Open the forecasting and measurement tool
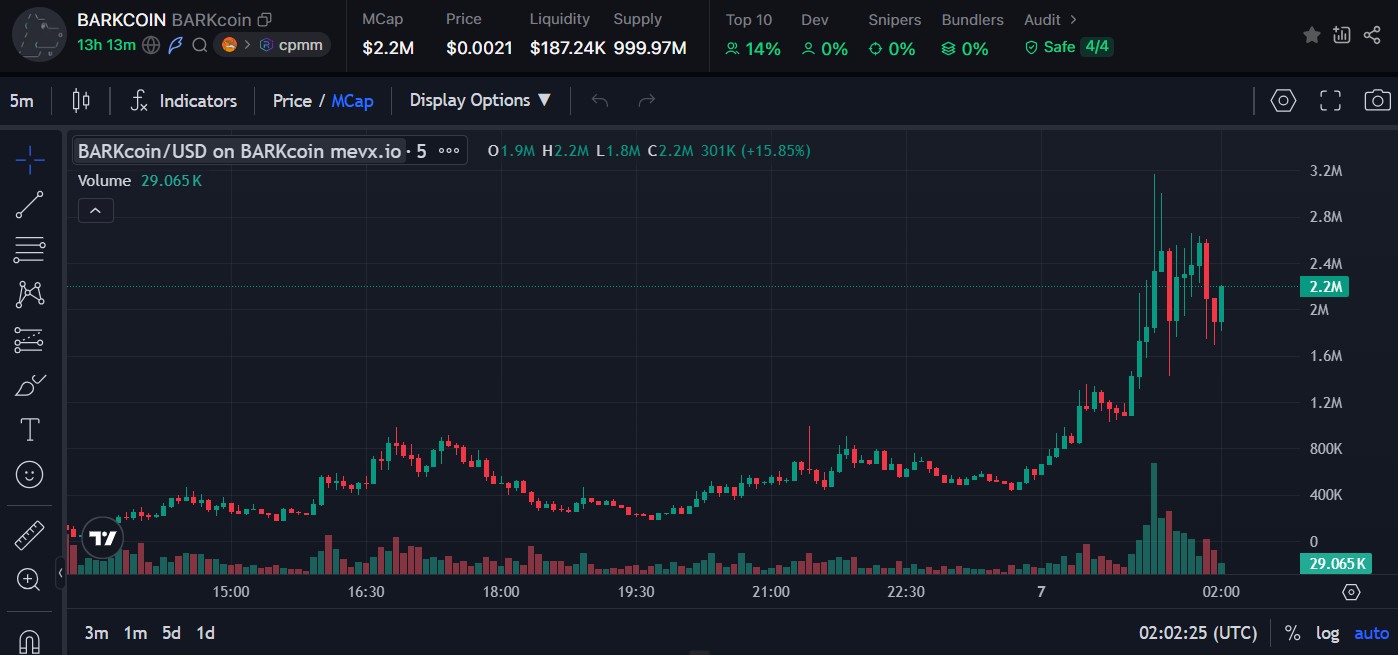Image resolution: width=1398 pixels, height=655 pixels. pyautogui.click(x=30, y=340)
